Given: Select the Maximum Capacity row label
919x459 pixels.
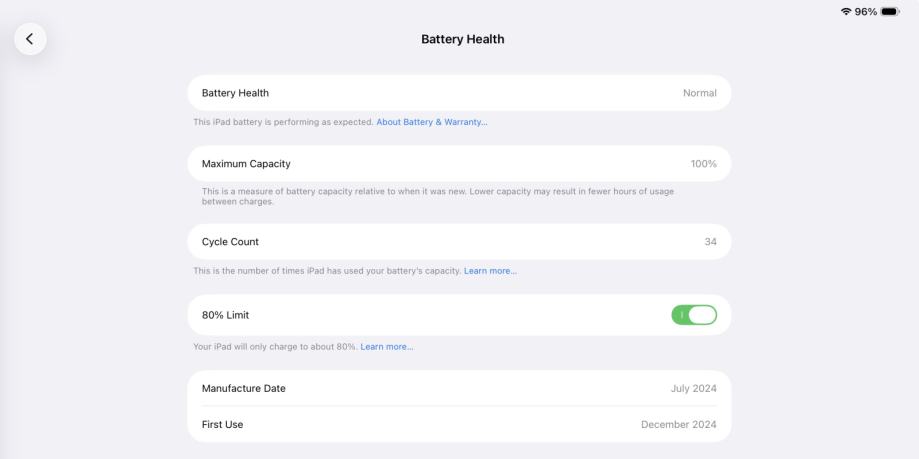Looking at the screenshot, I should click(246, 164).
